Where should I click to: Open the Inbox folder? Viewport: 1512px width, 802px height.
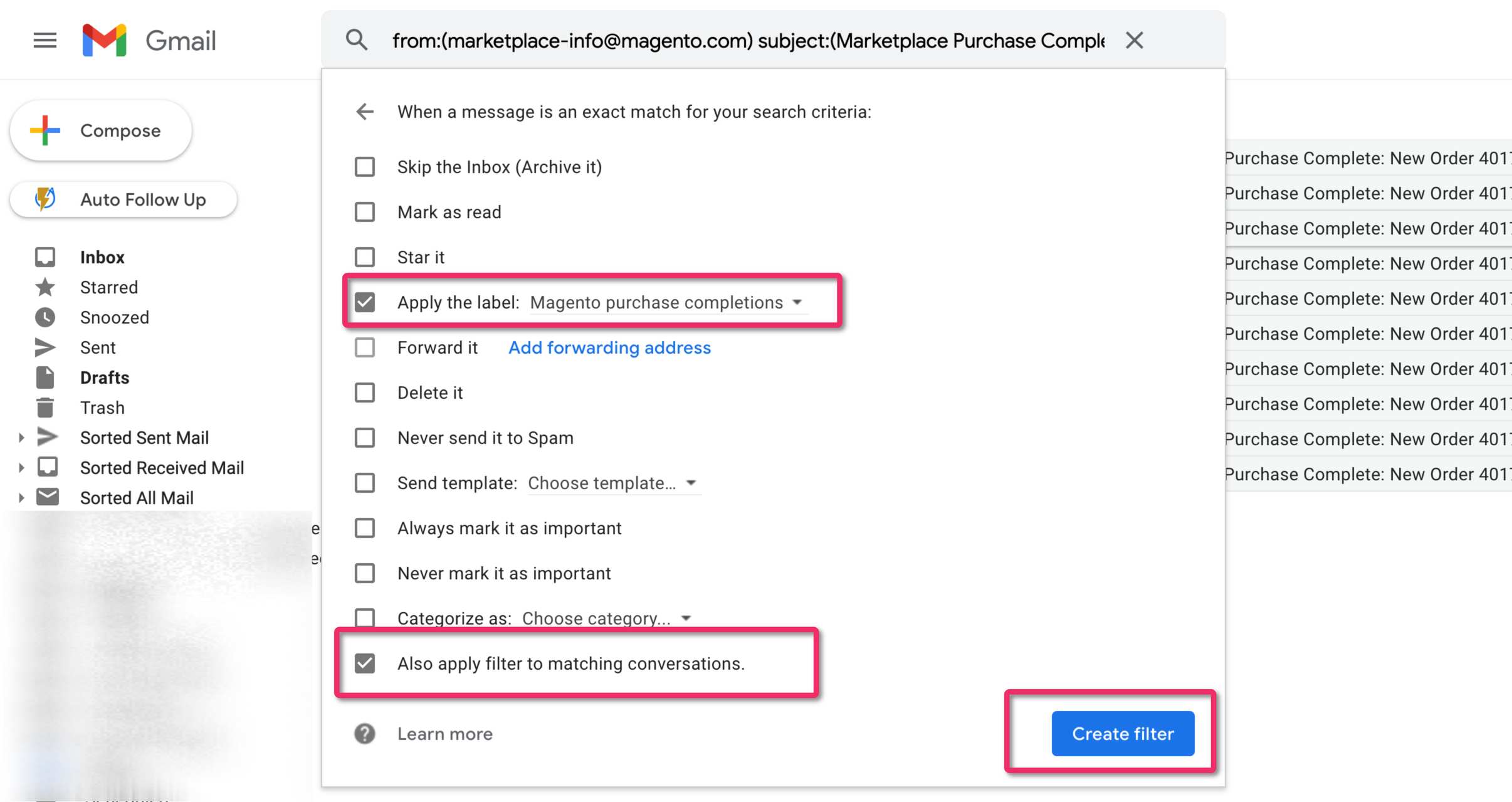coord(102,257)
